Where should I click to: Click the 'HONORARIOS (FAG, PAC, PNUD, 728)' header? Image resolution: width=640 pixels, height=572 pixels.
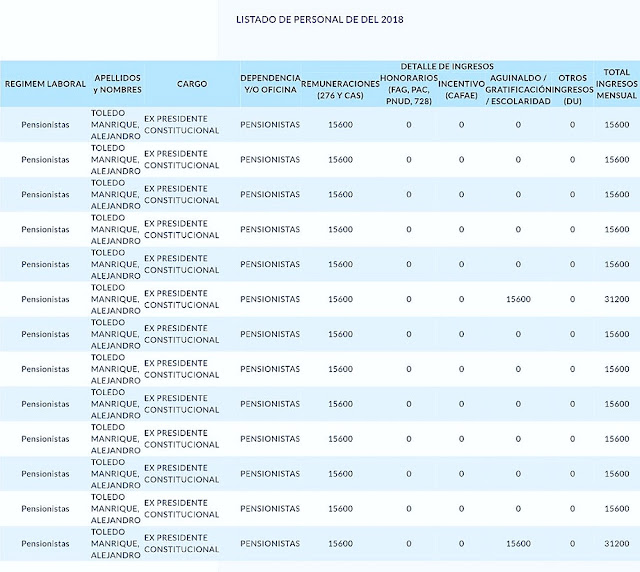click(409, 89)
